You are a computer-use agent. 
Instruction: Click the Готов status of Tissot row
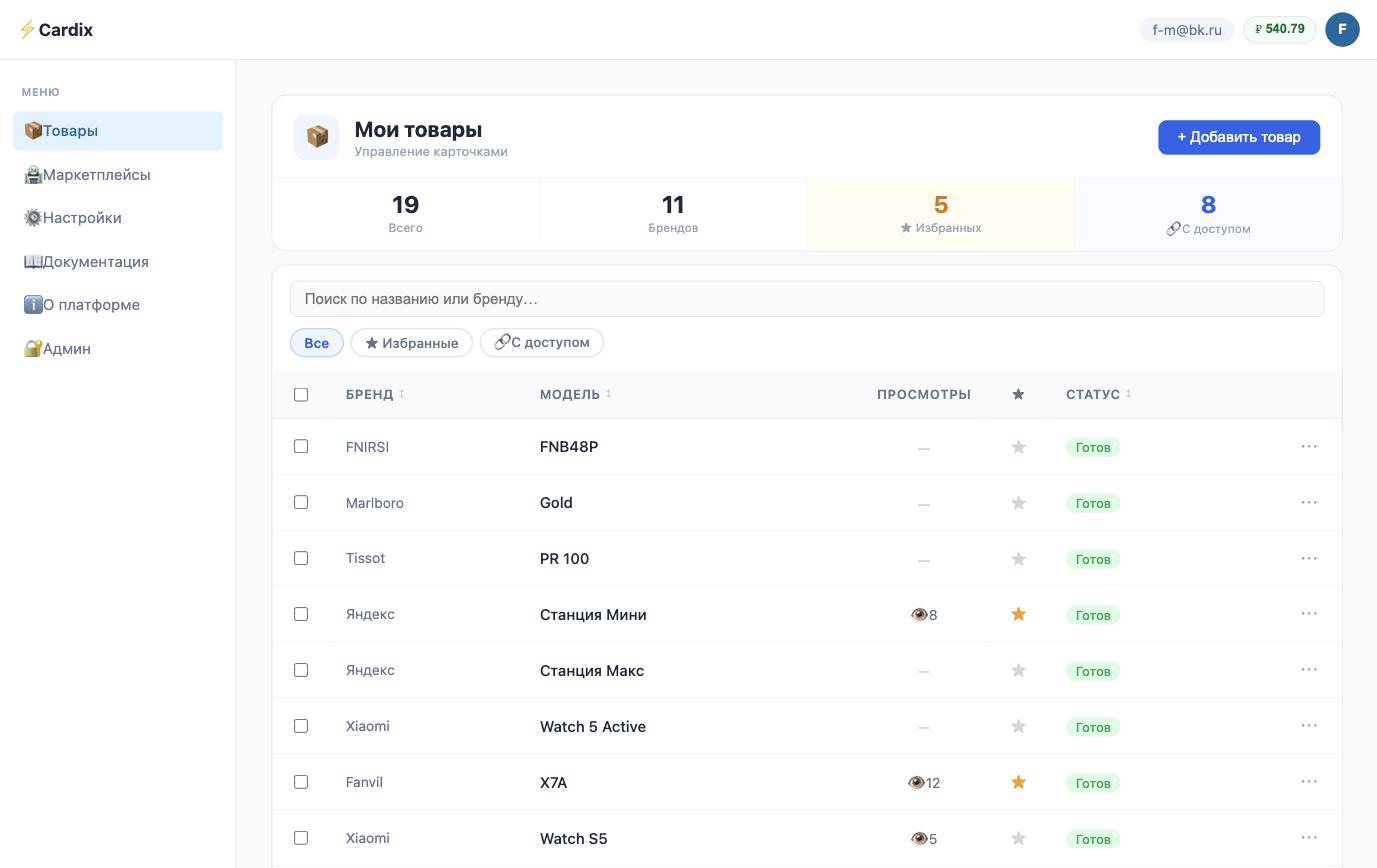tap(1093, 559)
